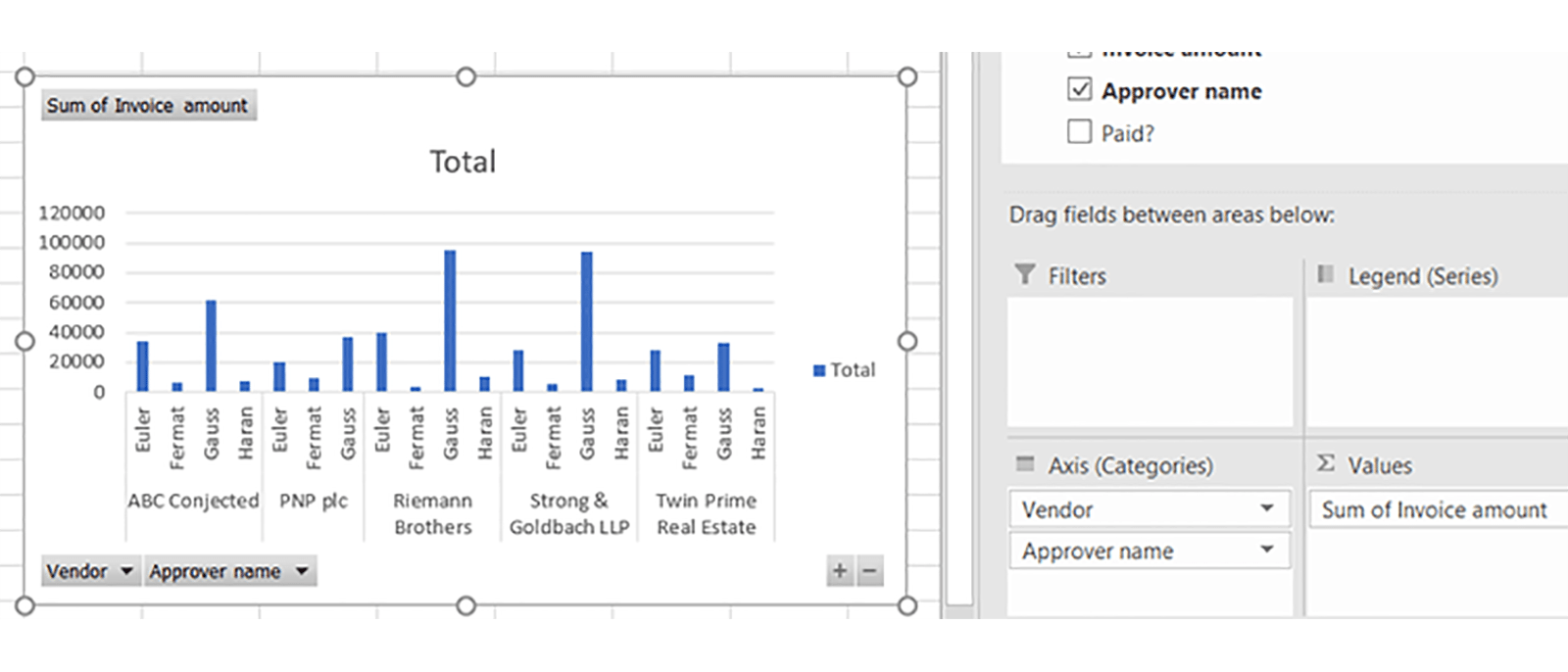Viewport: 1568px width, 672px height.
Task: Click Sum of Invoice amount in Values area
Action: [1434, 509]
